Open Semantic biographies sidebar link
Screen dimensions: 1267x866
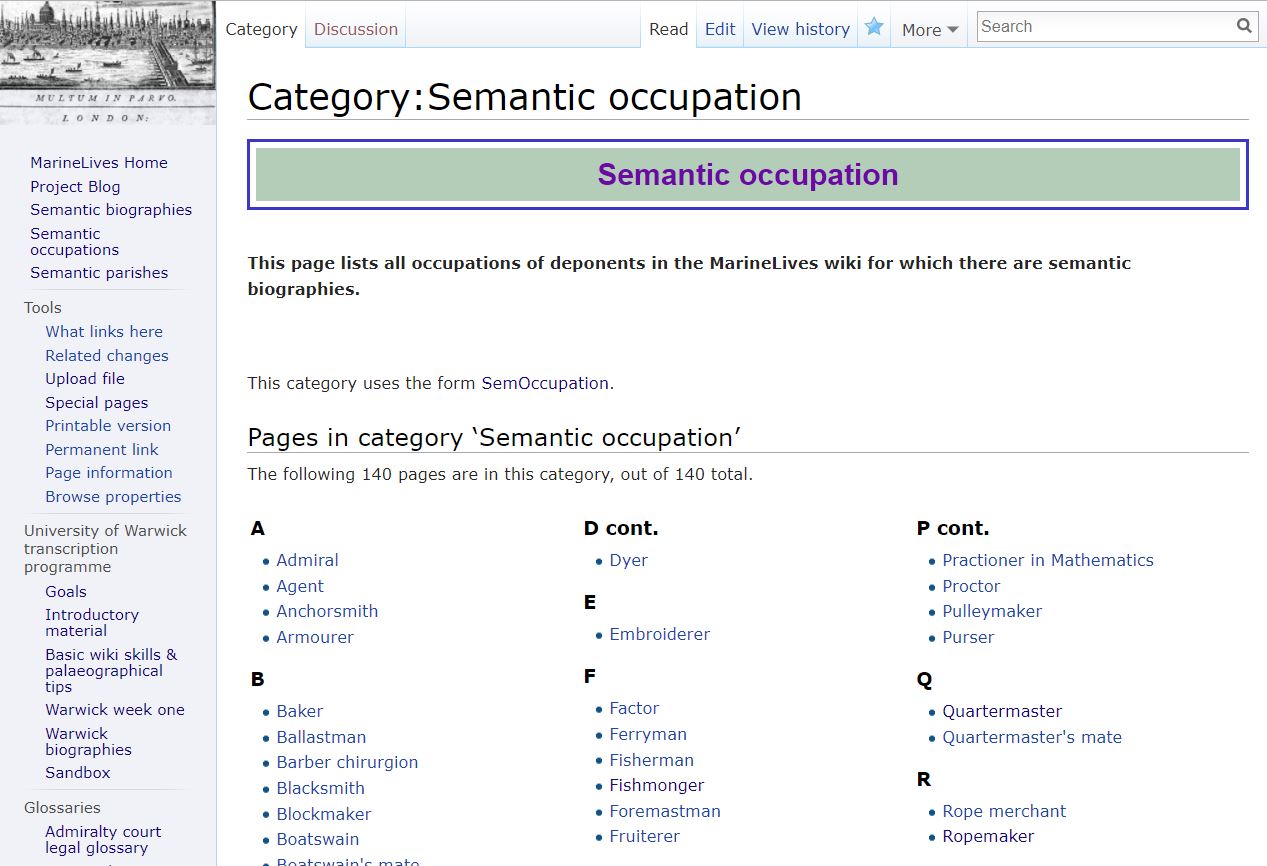(x=111, y=209)
